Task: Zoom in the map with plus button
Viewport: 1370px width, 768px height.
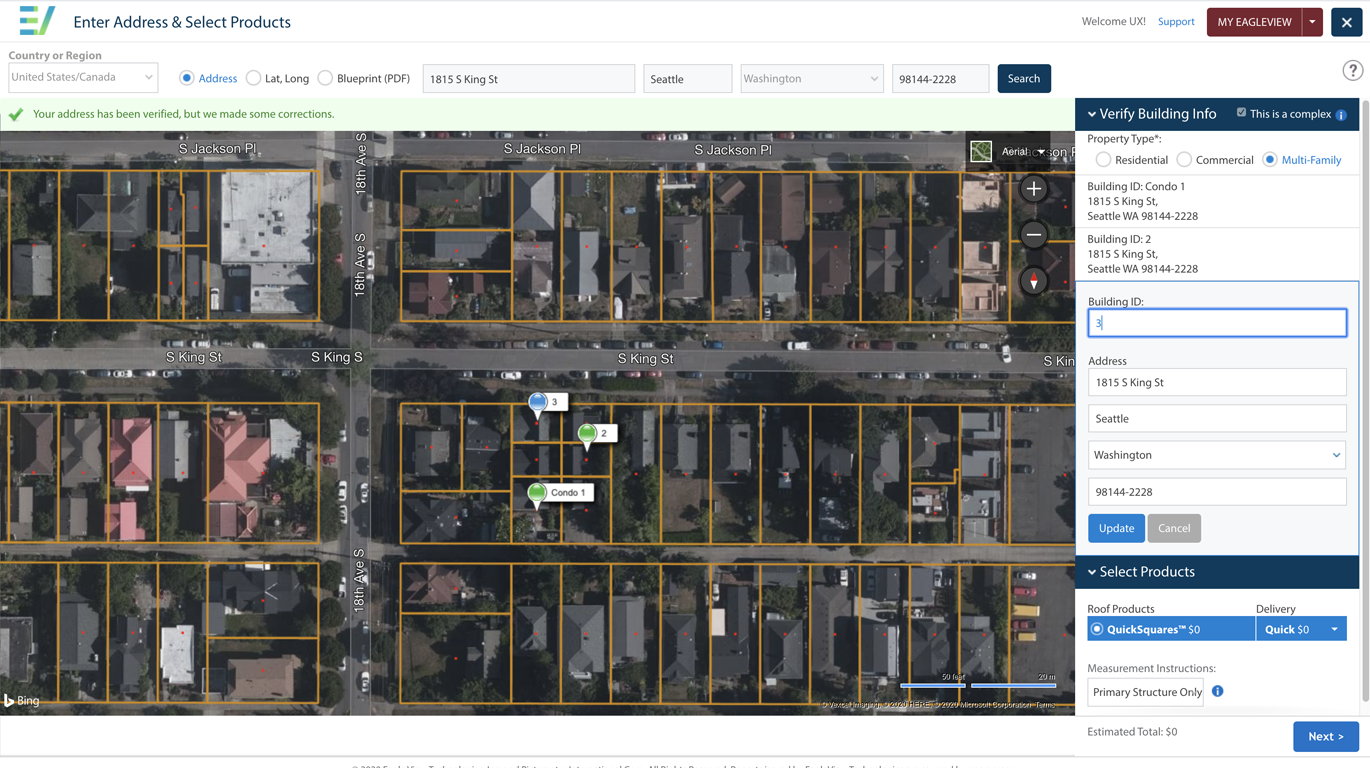Action: (1034, 188)
